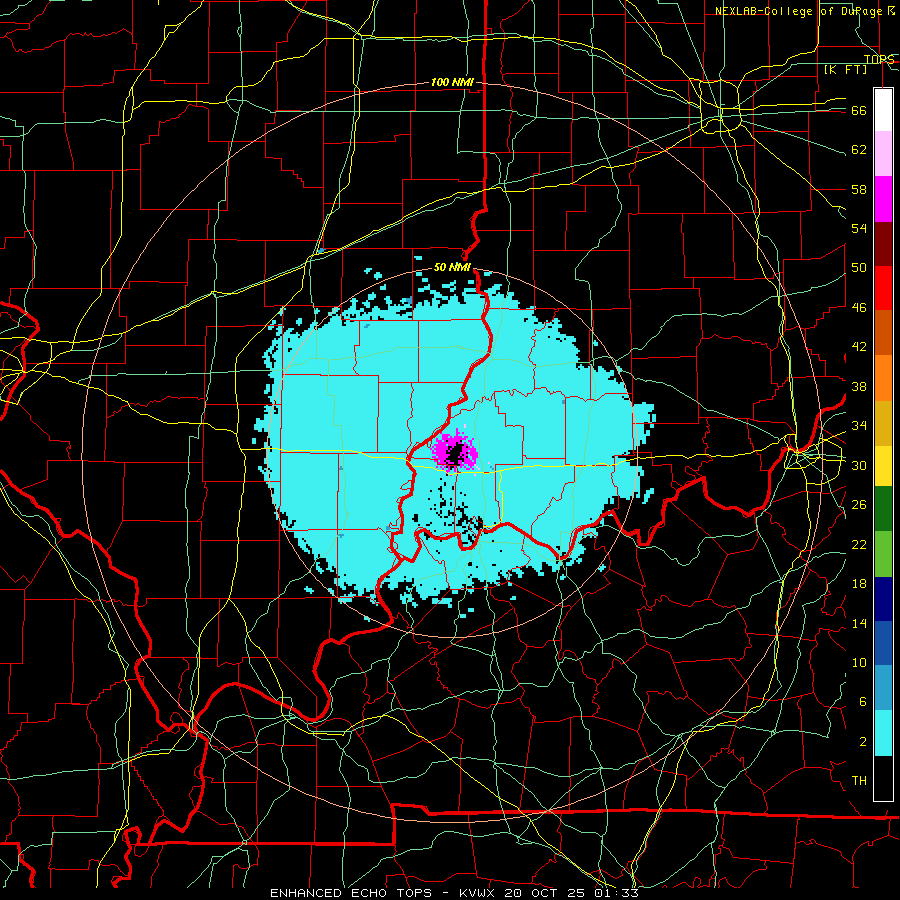Click the "22" legend value
Image resolution: width=900 pixels, height=900 pixels.
[859, 545]
